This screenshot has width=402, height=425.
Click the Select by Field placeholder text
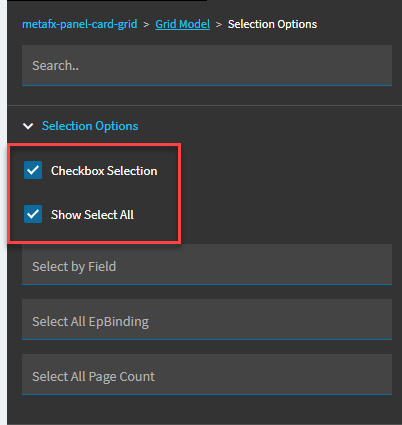(74, 267)
